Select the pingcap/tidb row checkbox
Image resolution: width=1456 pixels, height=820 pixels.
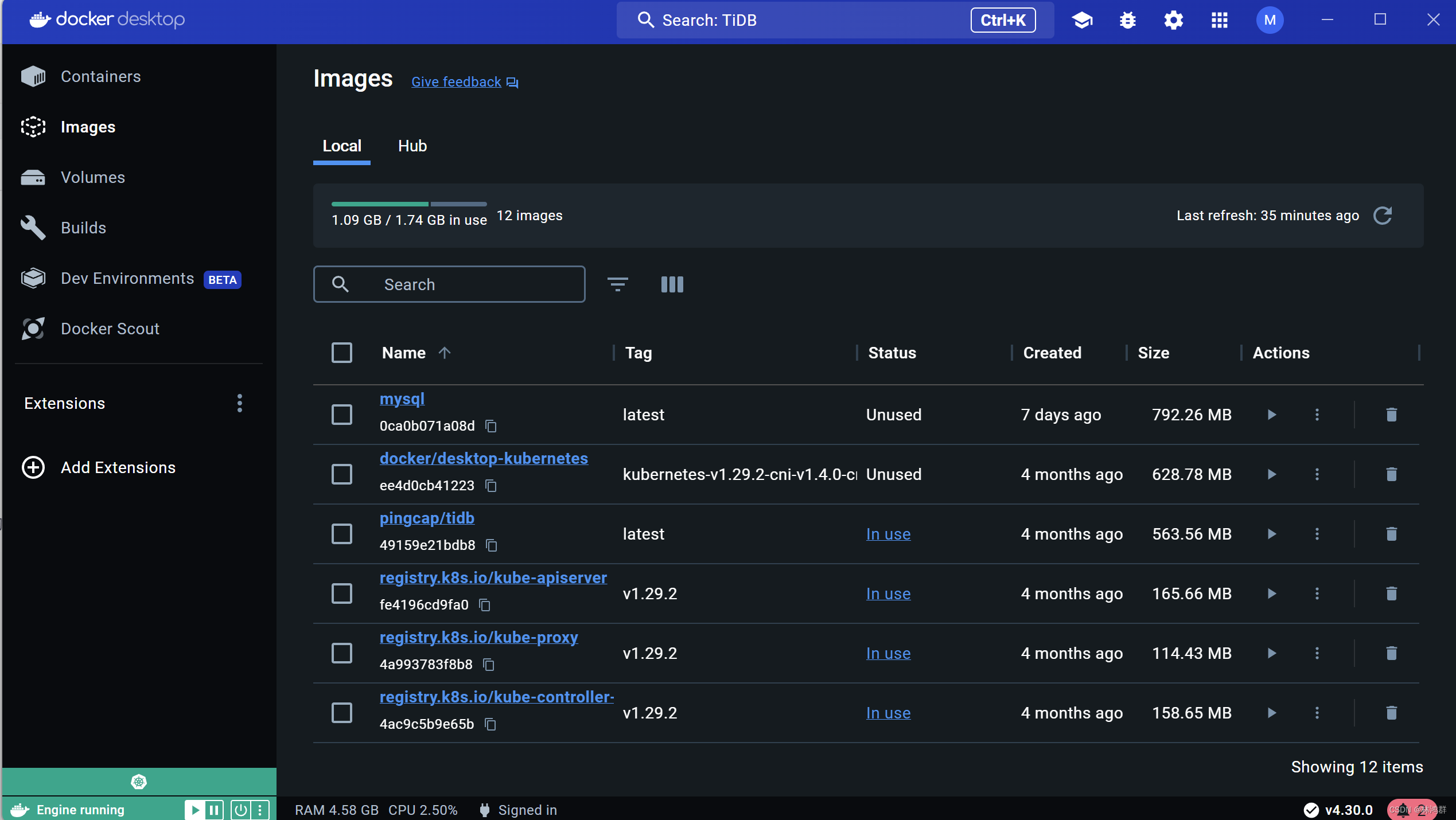tap(341, 533)
